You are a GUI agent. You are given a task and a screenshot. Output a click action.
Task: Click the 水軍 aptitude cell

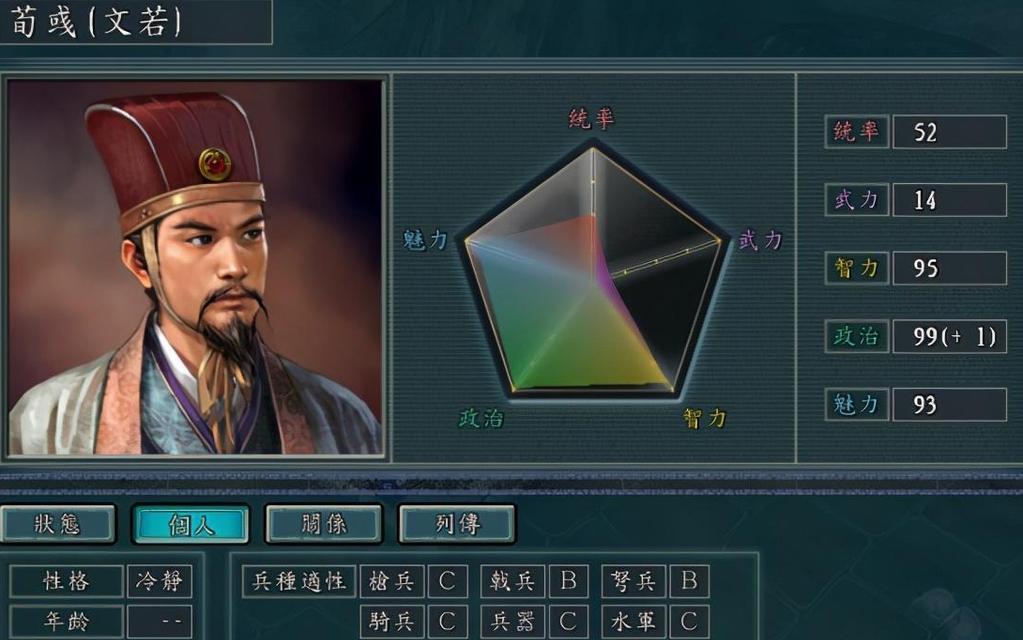634,621
